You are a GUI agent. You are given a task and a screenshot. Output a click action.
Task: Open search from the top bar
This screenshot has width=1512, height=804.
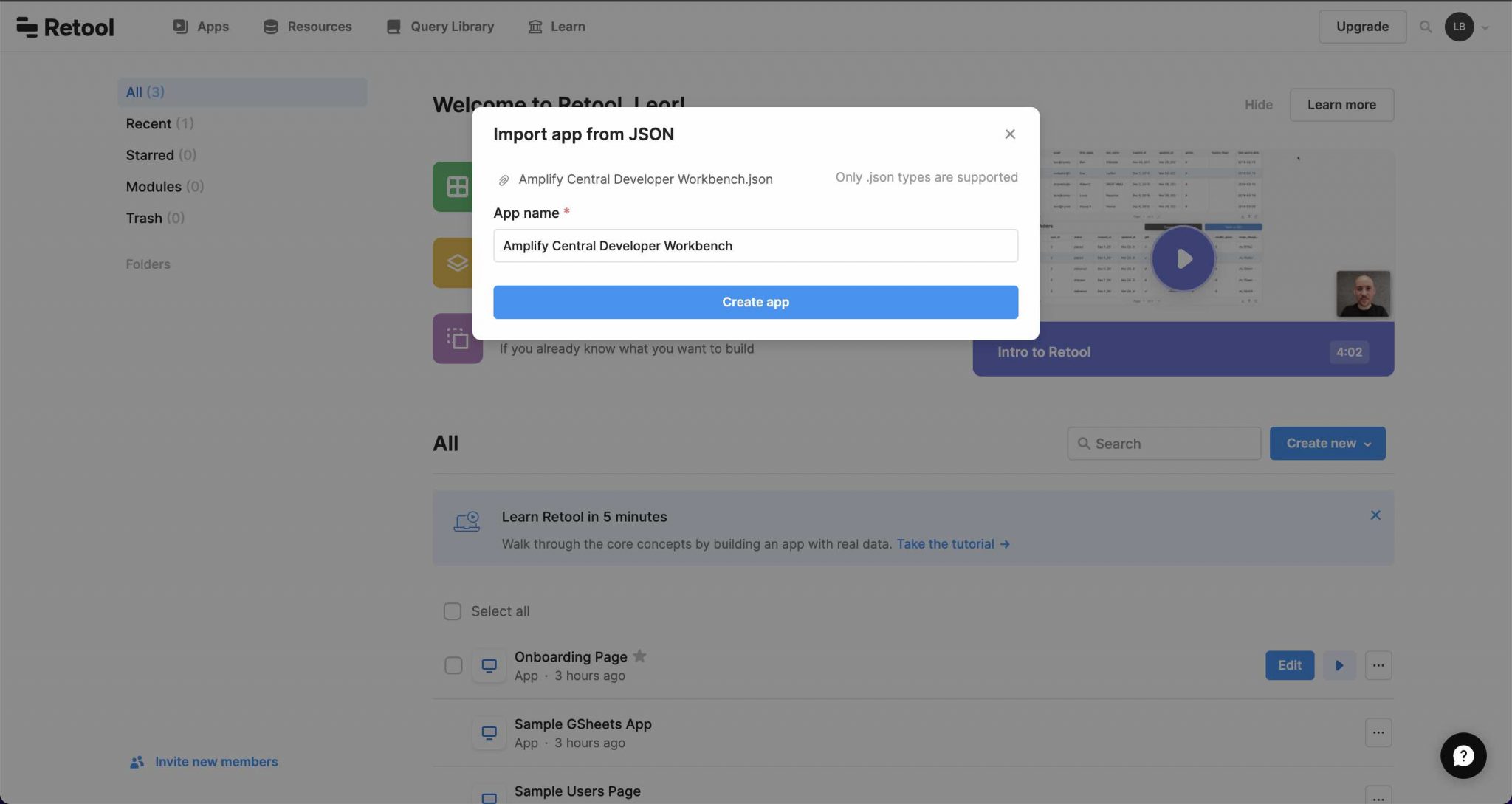click(x=1426, y=27)
